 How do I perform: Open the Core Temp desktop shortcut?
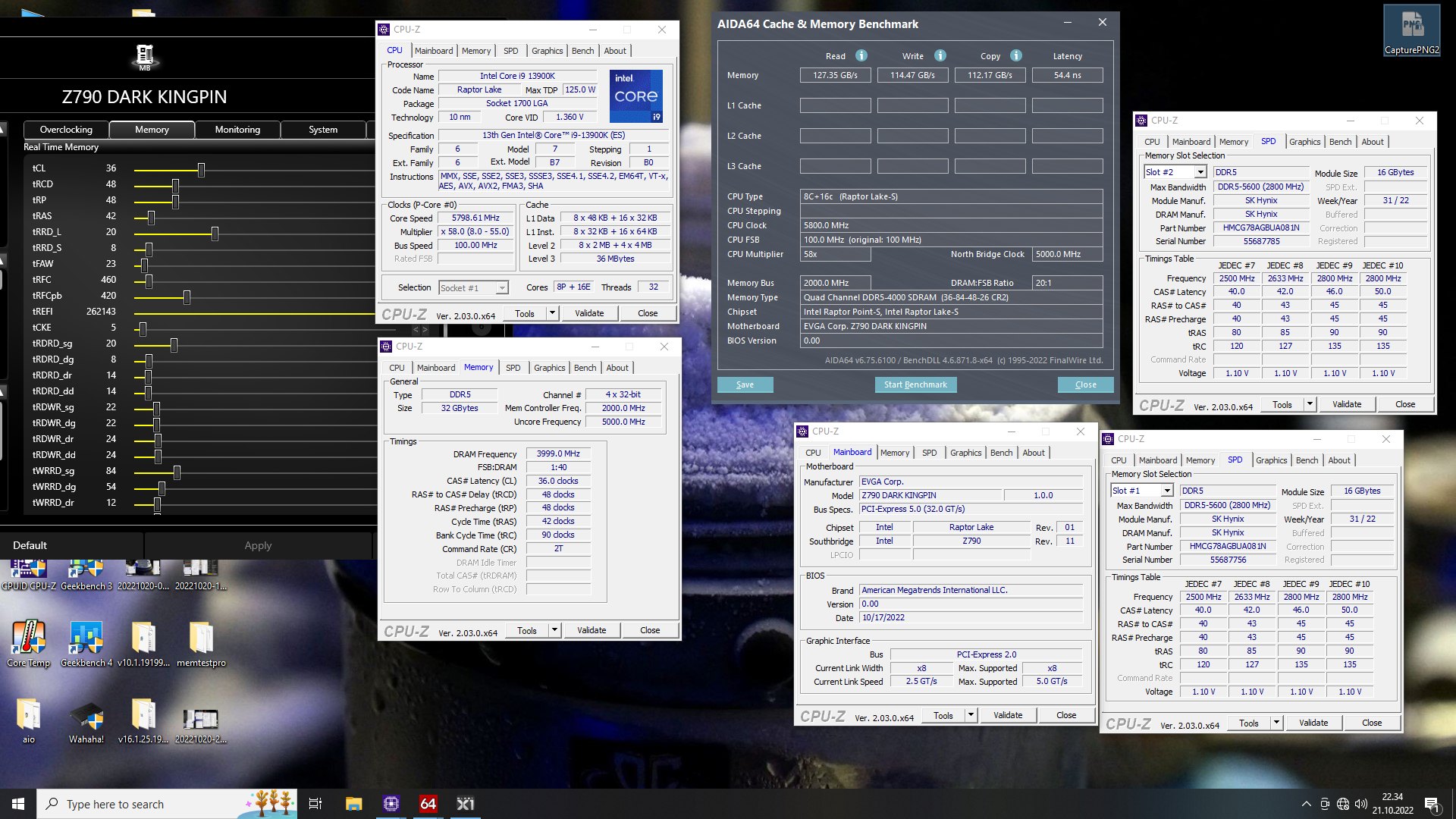28,643
